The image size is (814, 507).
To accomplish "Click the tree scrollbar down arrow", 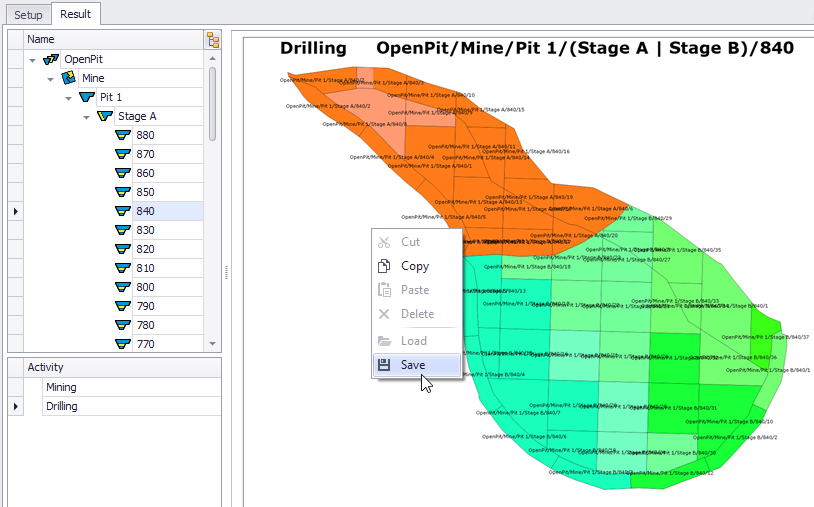I will pos(211,343).
